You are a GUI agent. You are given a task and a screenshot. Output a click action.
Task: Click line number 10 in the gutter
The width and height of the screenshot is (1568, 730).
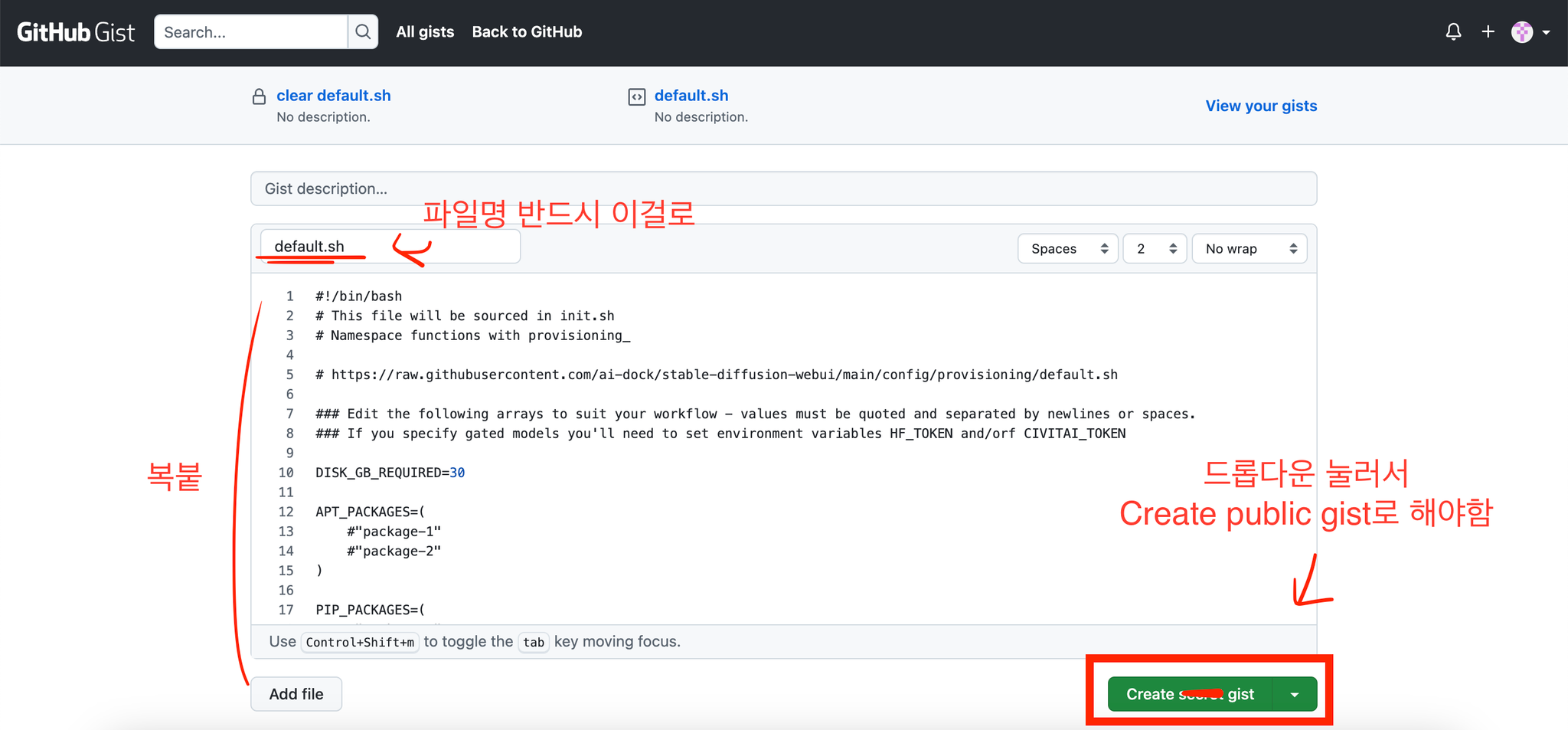click(286, 473)
